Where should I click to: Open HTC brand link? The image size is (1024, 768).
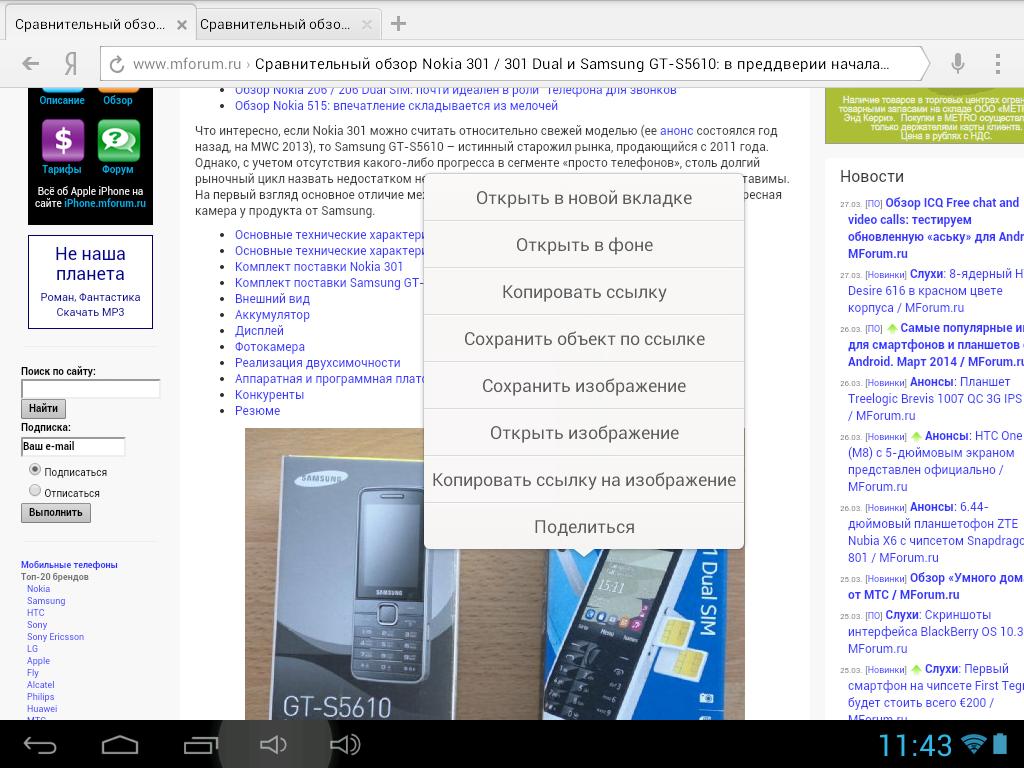point(35,613)
